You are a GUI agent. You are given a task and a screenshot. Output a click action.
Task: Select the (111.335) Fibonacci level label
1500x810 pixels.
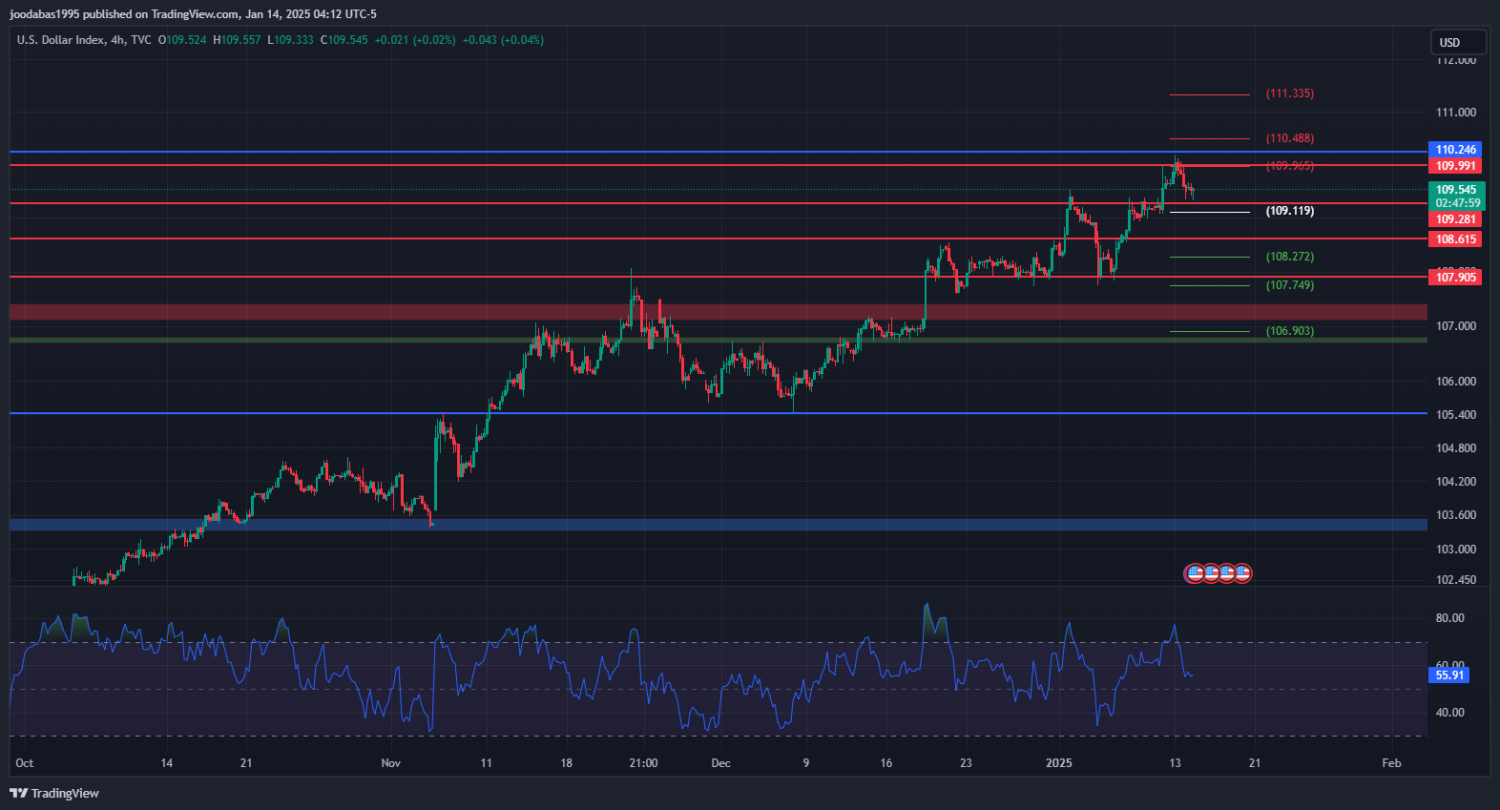tap(1289, 94)
